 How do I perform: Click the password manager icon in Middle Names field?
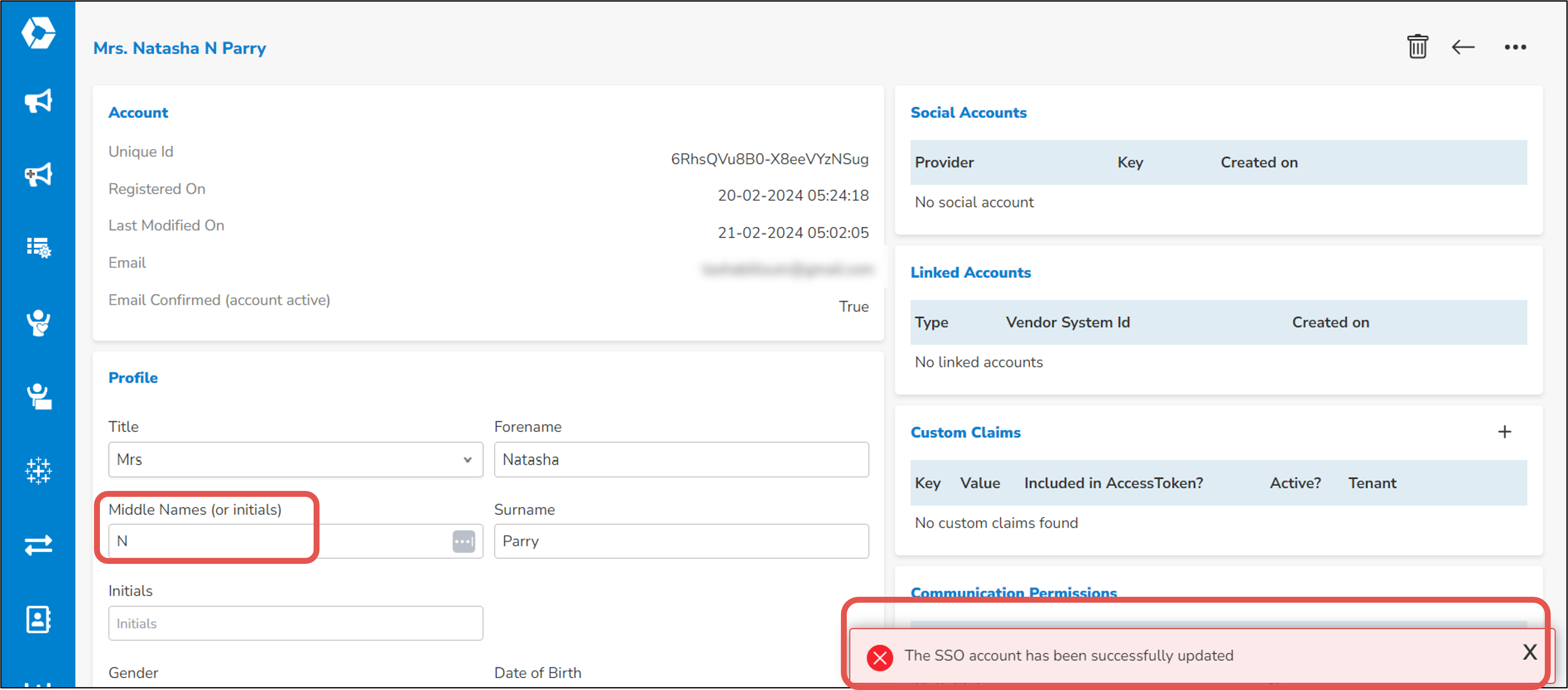[x=464, y=541]
